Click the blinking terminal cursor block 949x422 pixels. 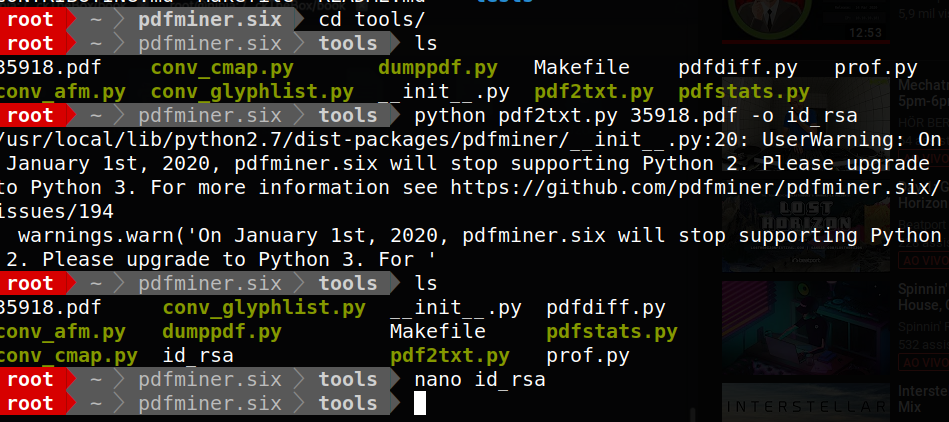[x=420, y=404]
